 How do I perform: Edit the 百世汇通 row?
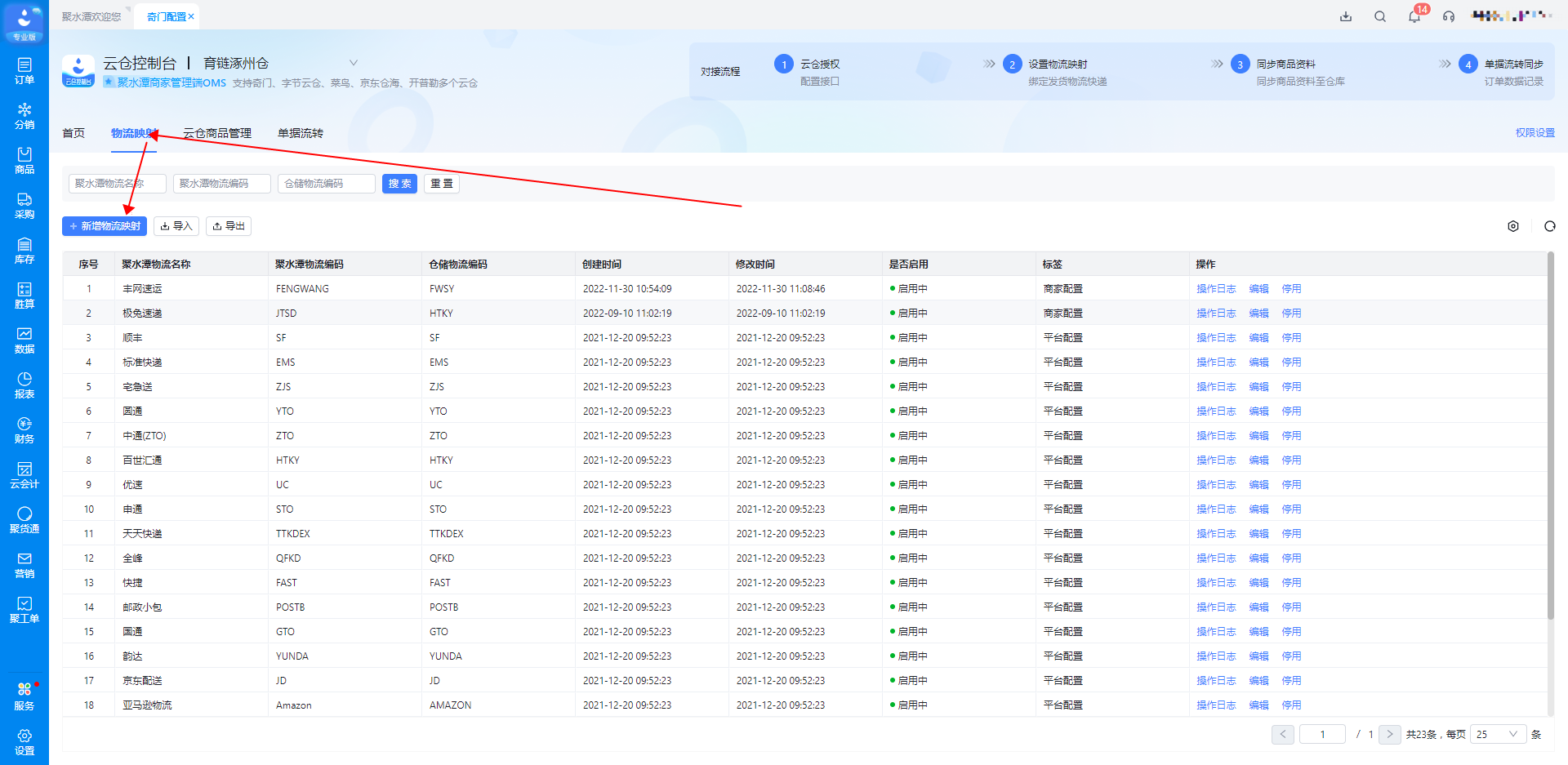(1258, 460)
